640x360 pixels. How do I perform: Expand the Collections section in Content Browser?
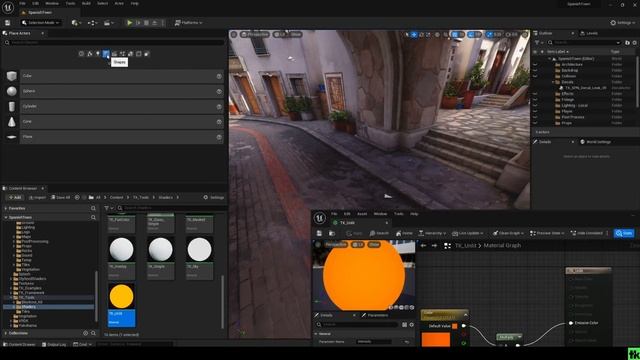pos(6,333)
